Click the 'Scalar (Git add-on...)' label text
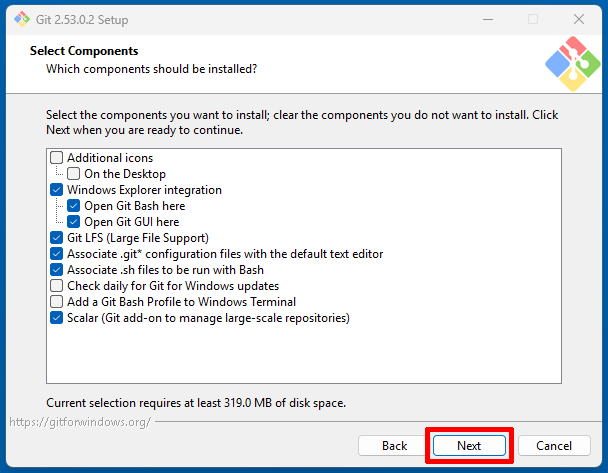608x473 pixels. pyautogui.click(x=208, y=318)
